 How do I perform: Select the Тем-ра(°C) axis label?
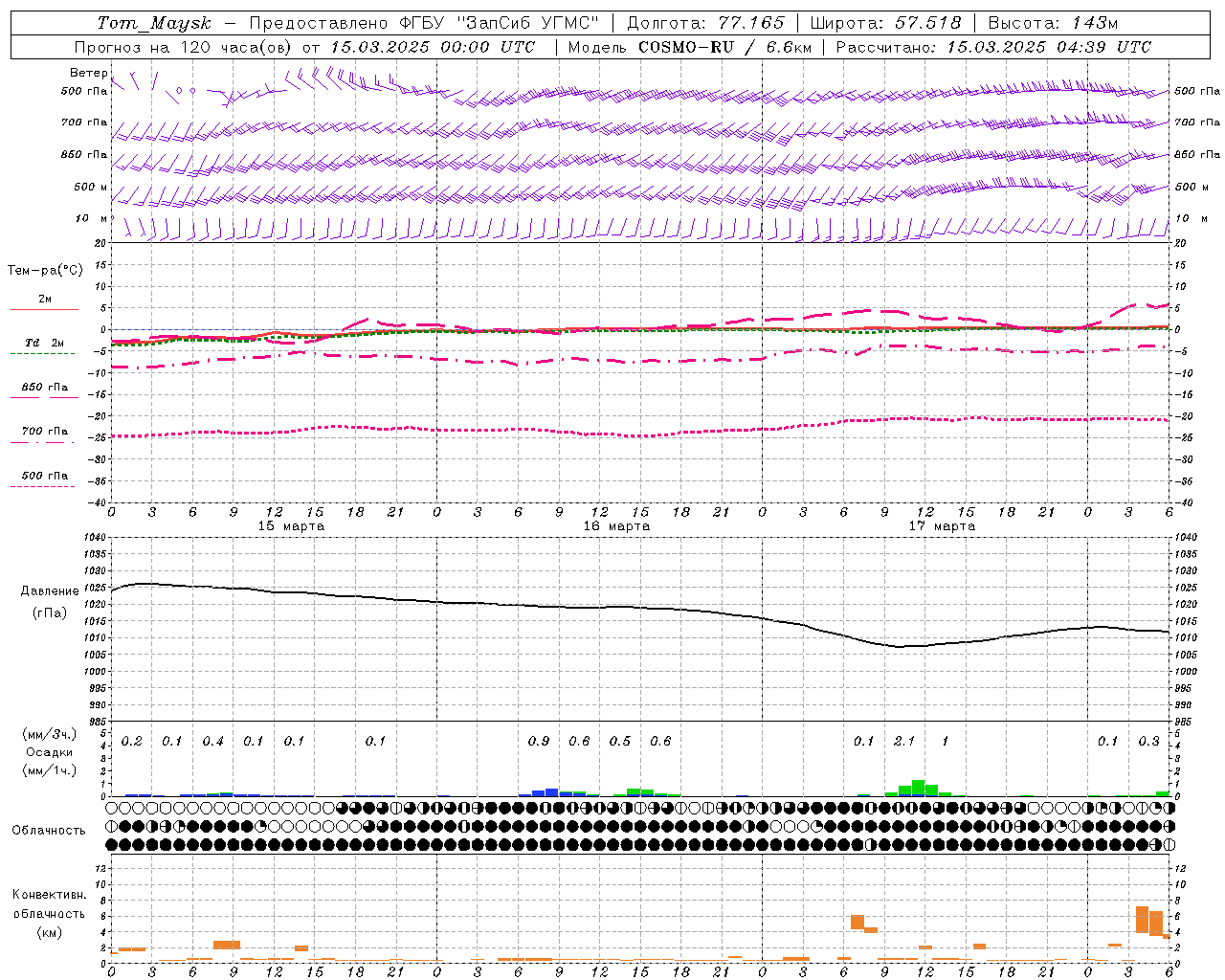tap(45, 271)
